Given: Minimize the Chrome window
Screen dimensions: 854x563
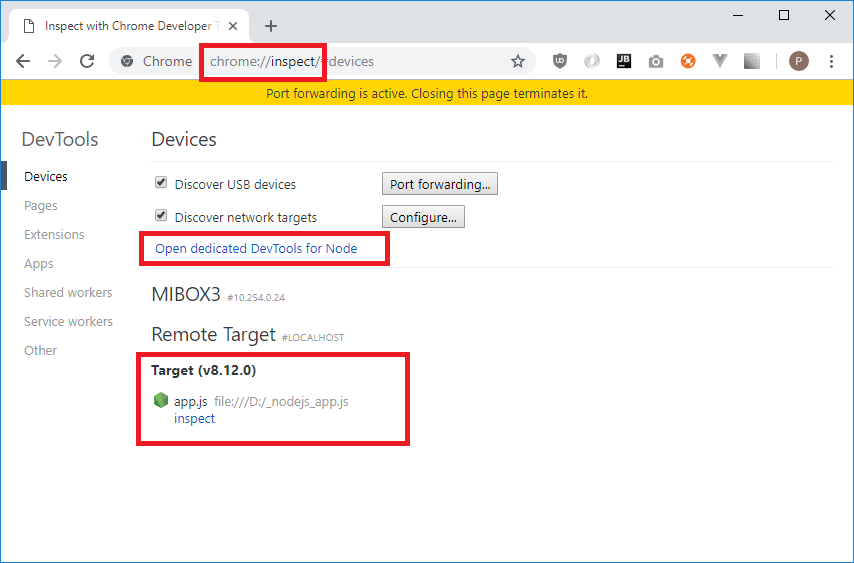Looking at the screenshot, I should (738, 15).
